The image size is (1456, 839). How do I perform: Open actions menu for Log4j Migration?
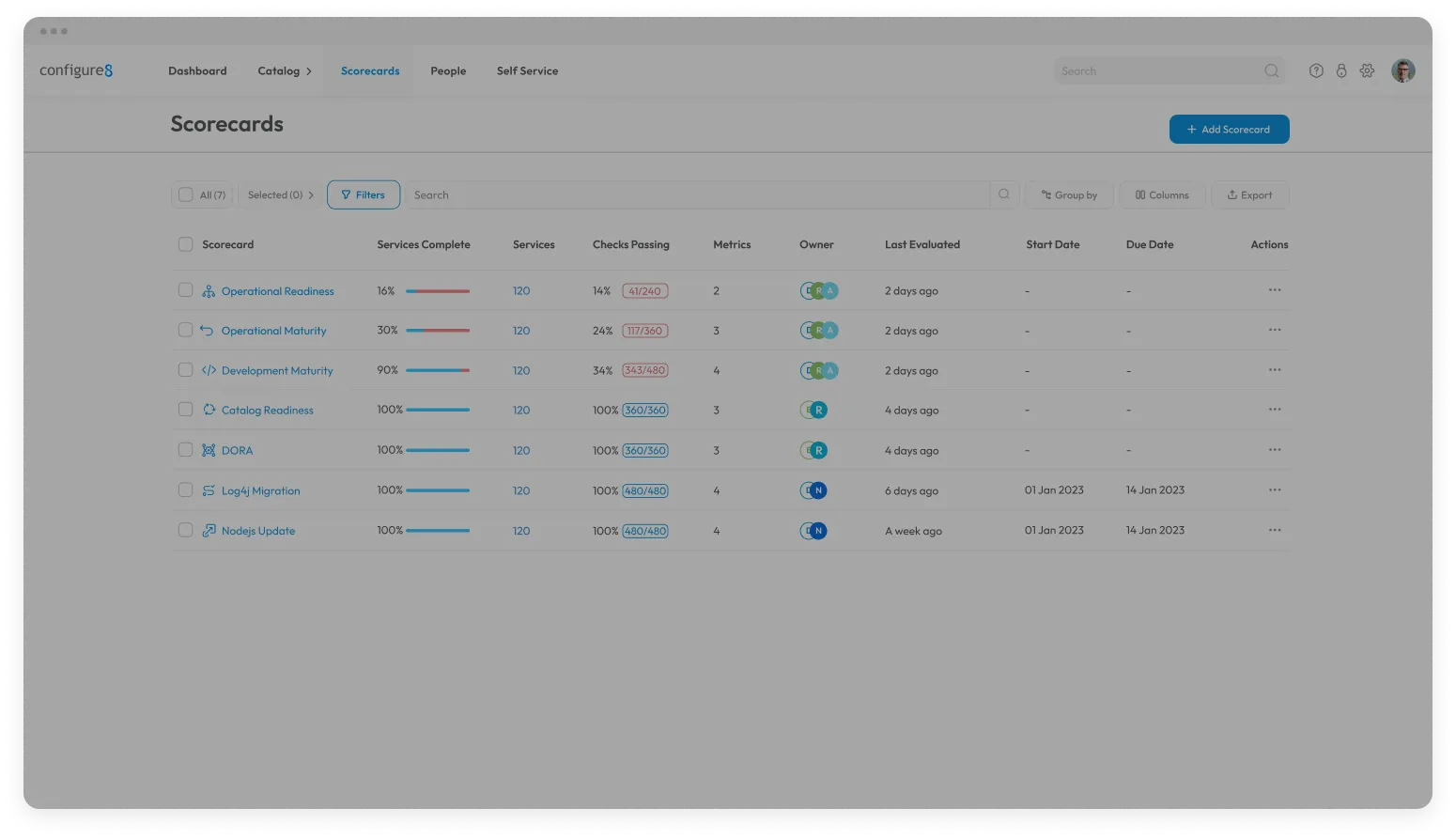click(1275, 490)
